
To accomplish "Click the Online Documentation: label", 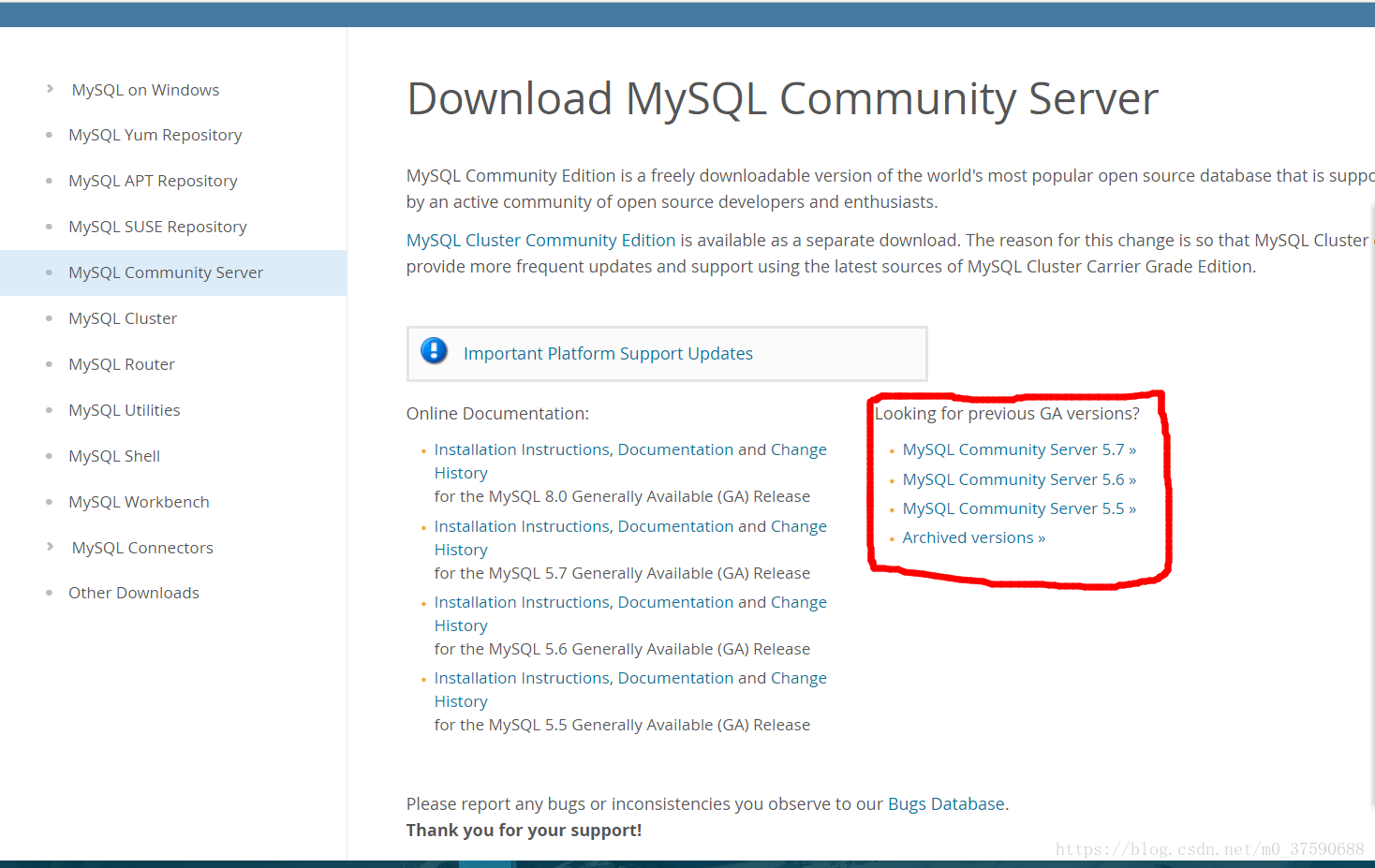I will point(497,414).
